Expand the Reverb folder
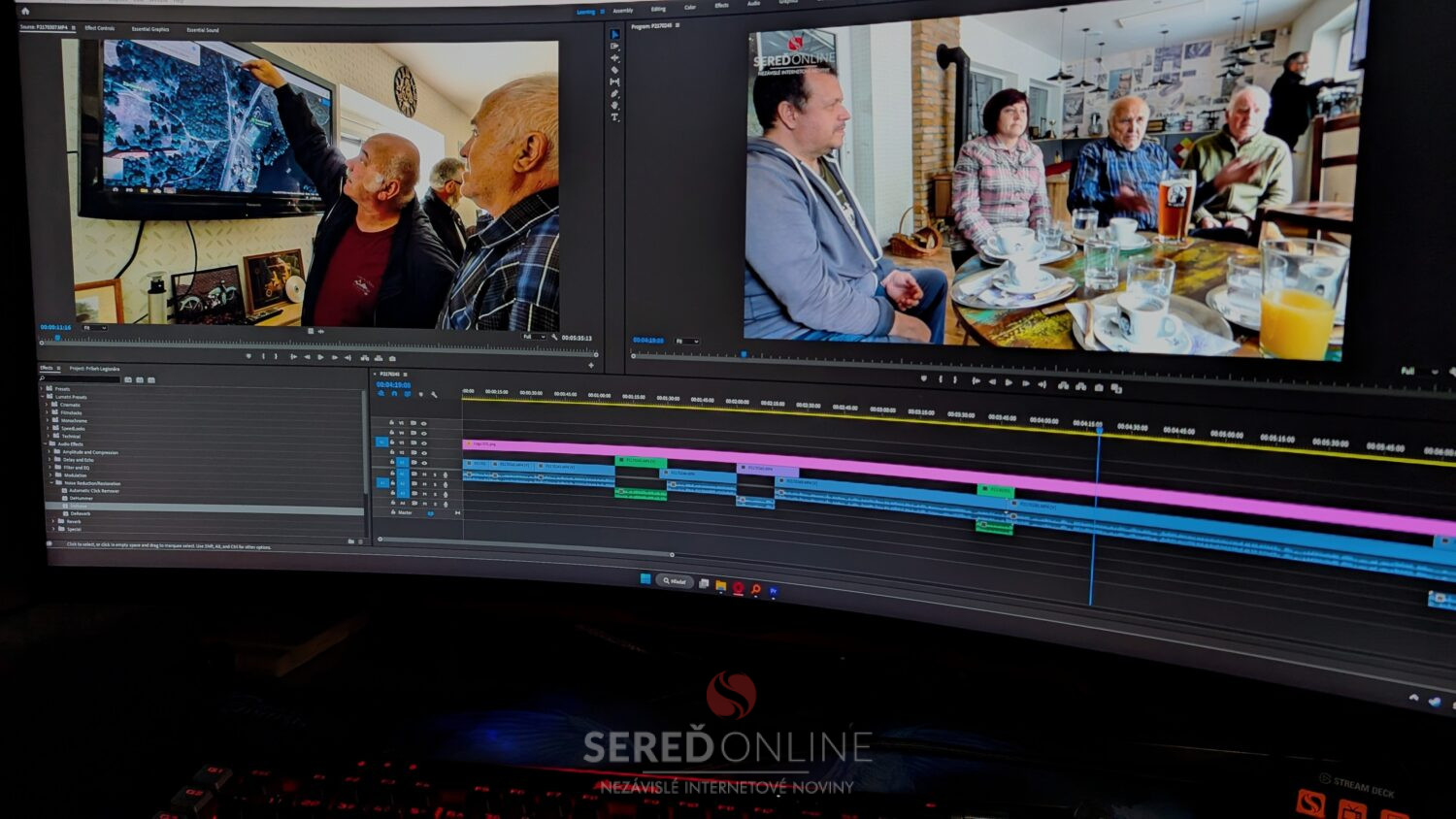The height and width of the screenshot is (819, 1456). click(53, 521)
